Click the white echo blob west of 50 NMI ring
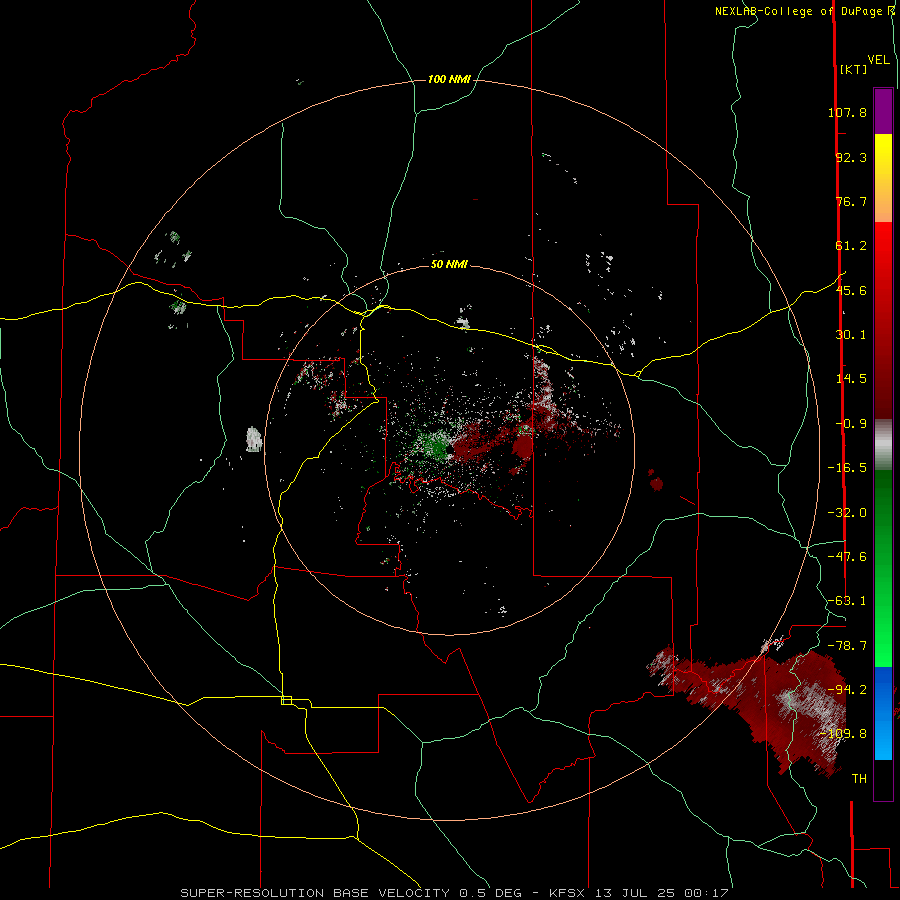This screenshot has width=900, height=900. point(254,439)
